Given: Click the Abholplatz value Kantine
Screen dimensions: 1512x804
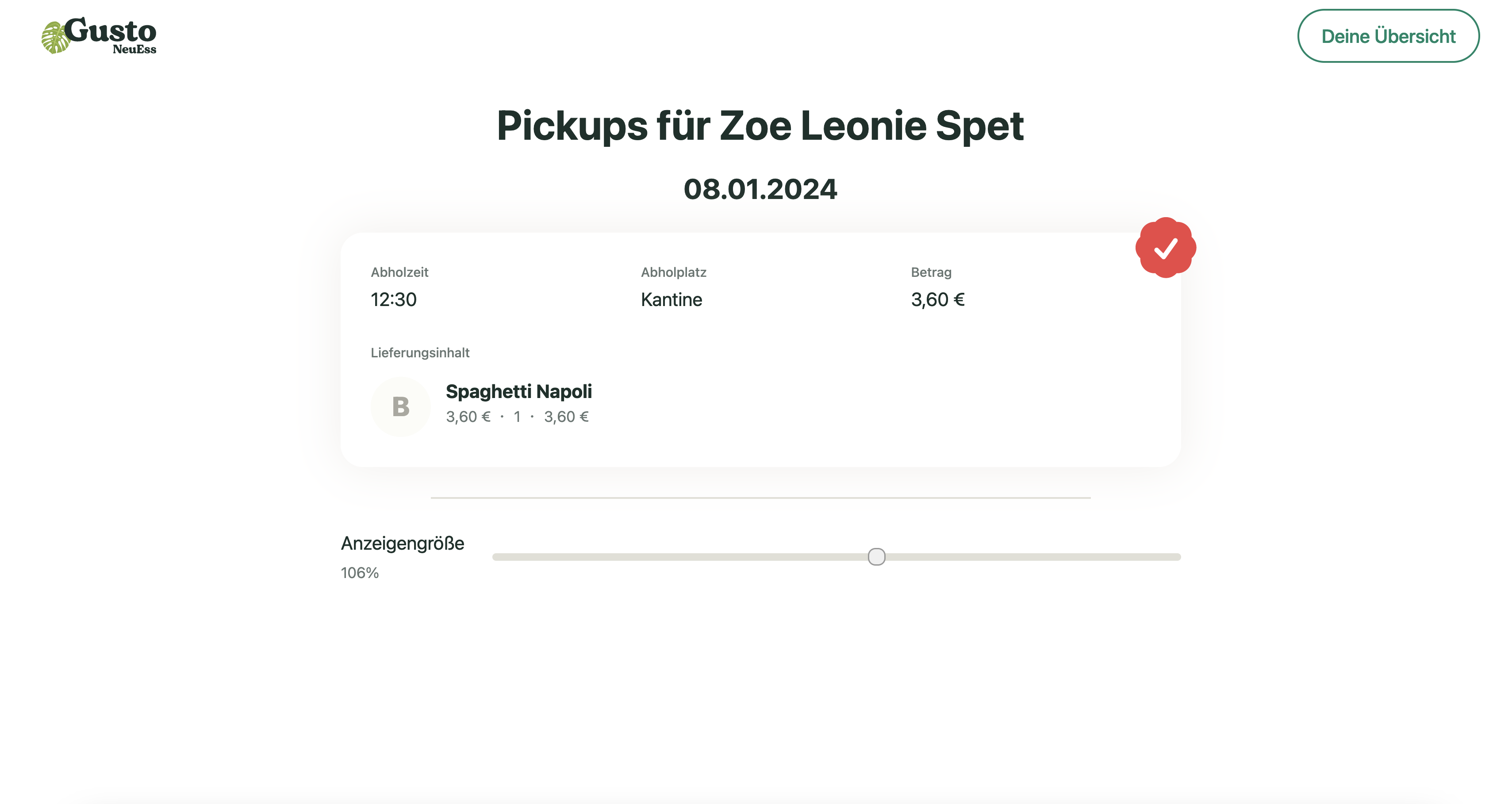Looking at the screenshot, I should tap(671, 299).
